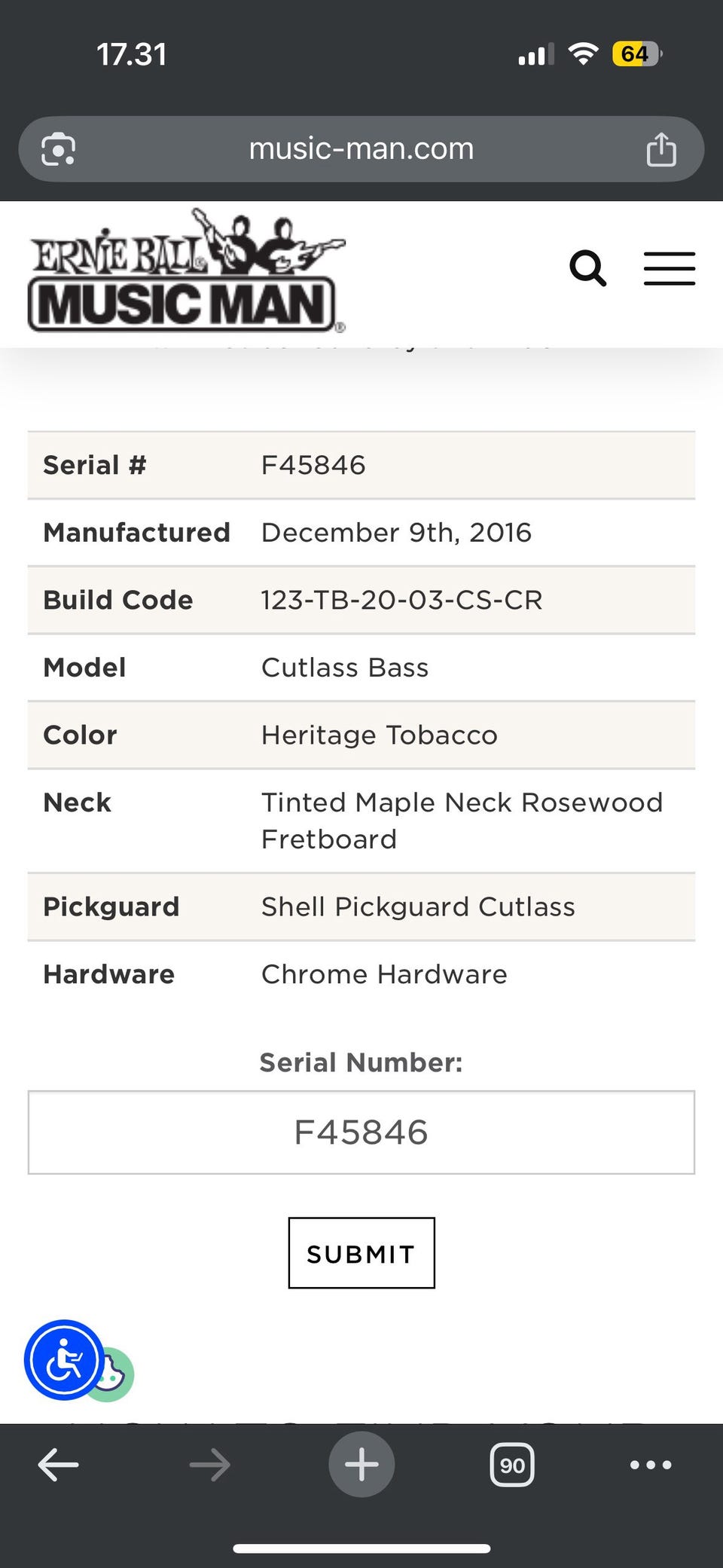The height and width of the screenshot is (1568, 723).
Task: Open a new tab with plus button
Action: 361,1465
